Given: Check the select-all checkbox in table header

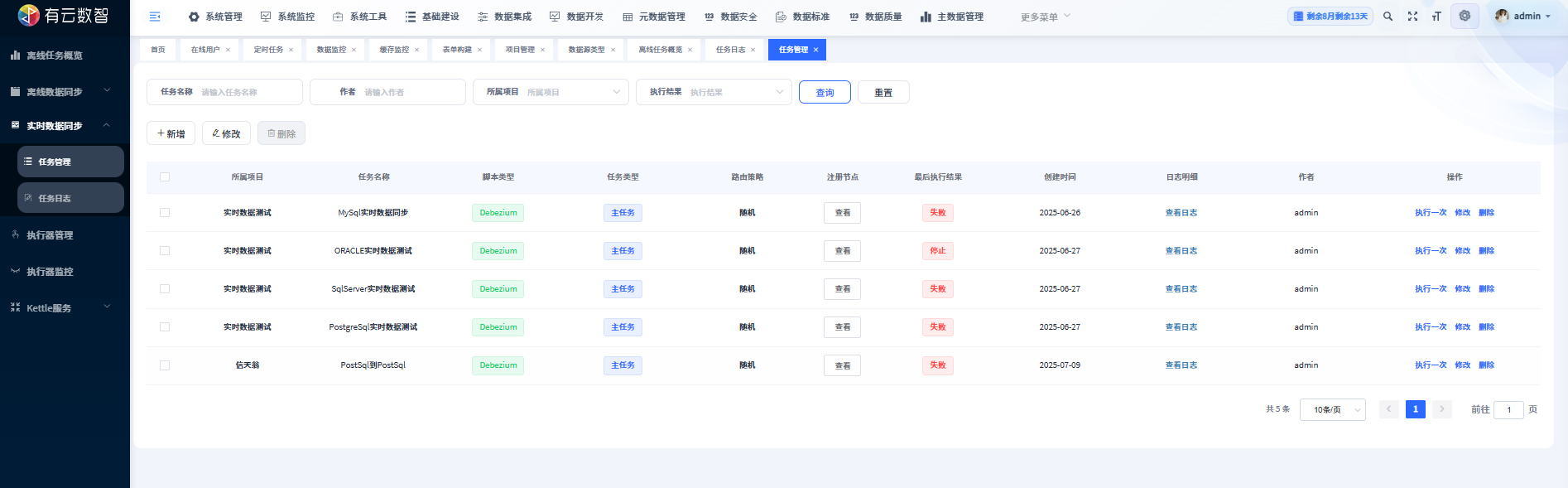Looking at the screenshot, I should (x=165, y=177).
